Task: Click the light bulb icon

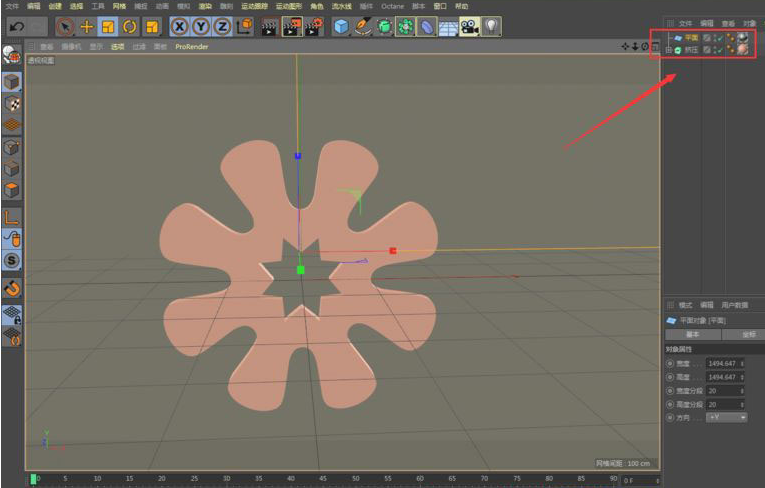Action: coord(493,27)
